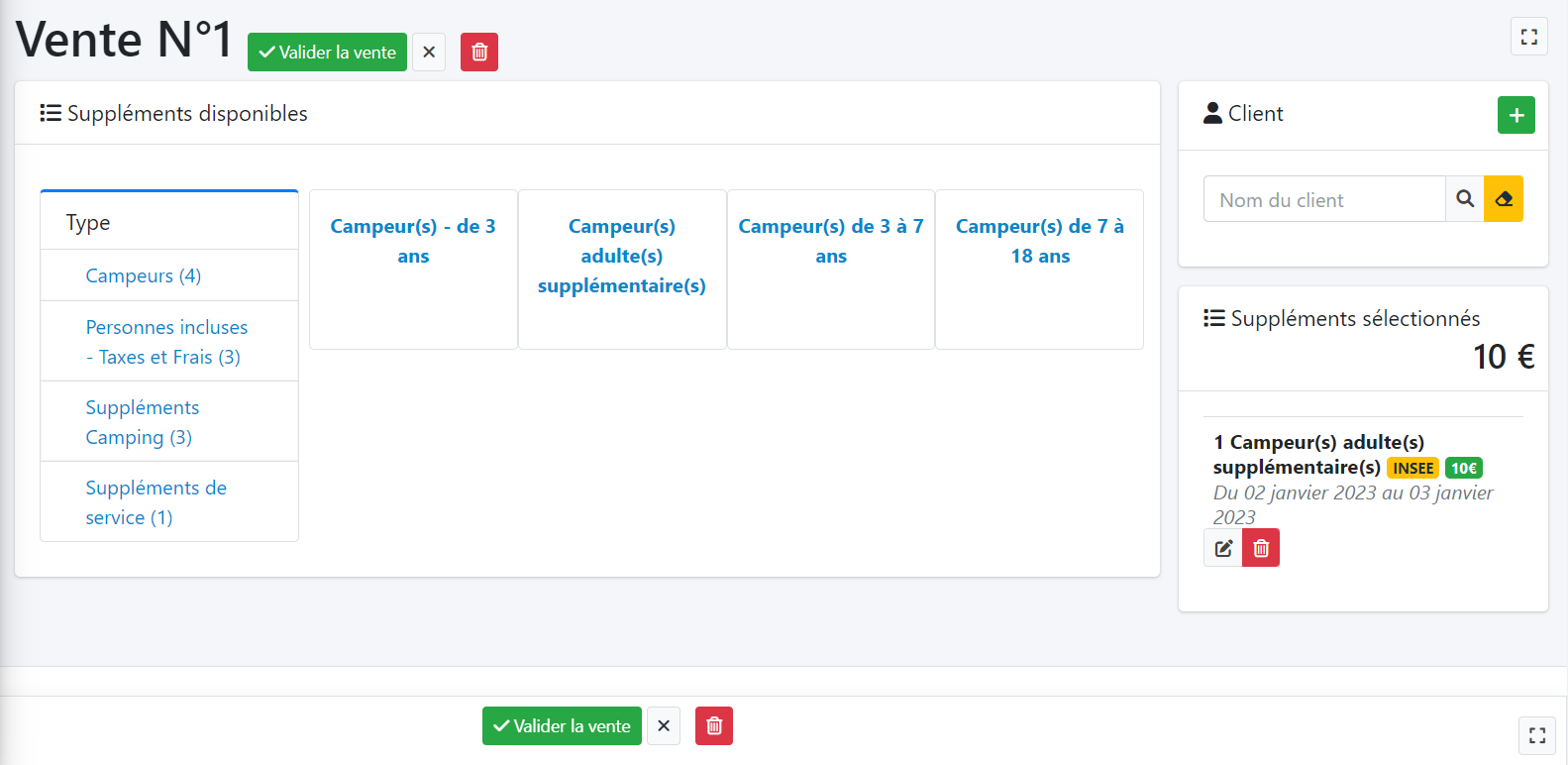Click the red trash icon beside the sale title

[479, 53]
